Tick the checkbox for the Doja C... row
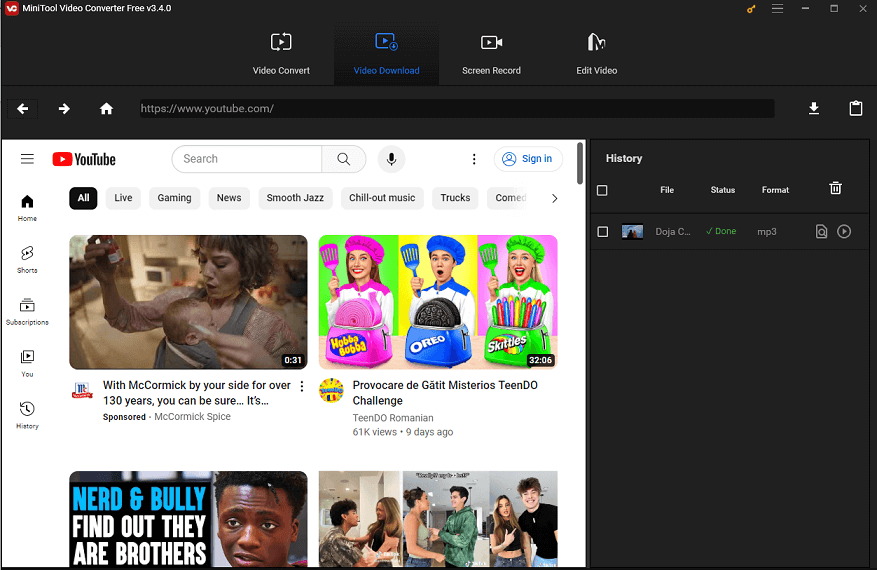This screenshot has height=570, width=877. 602,232
